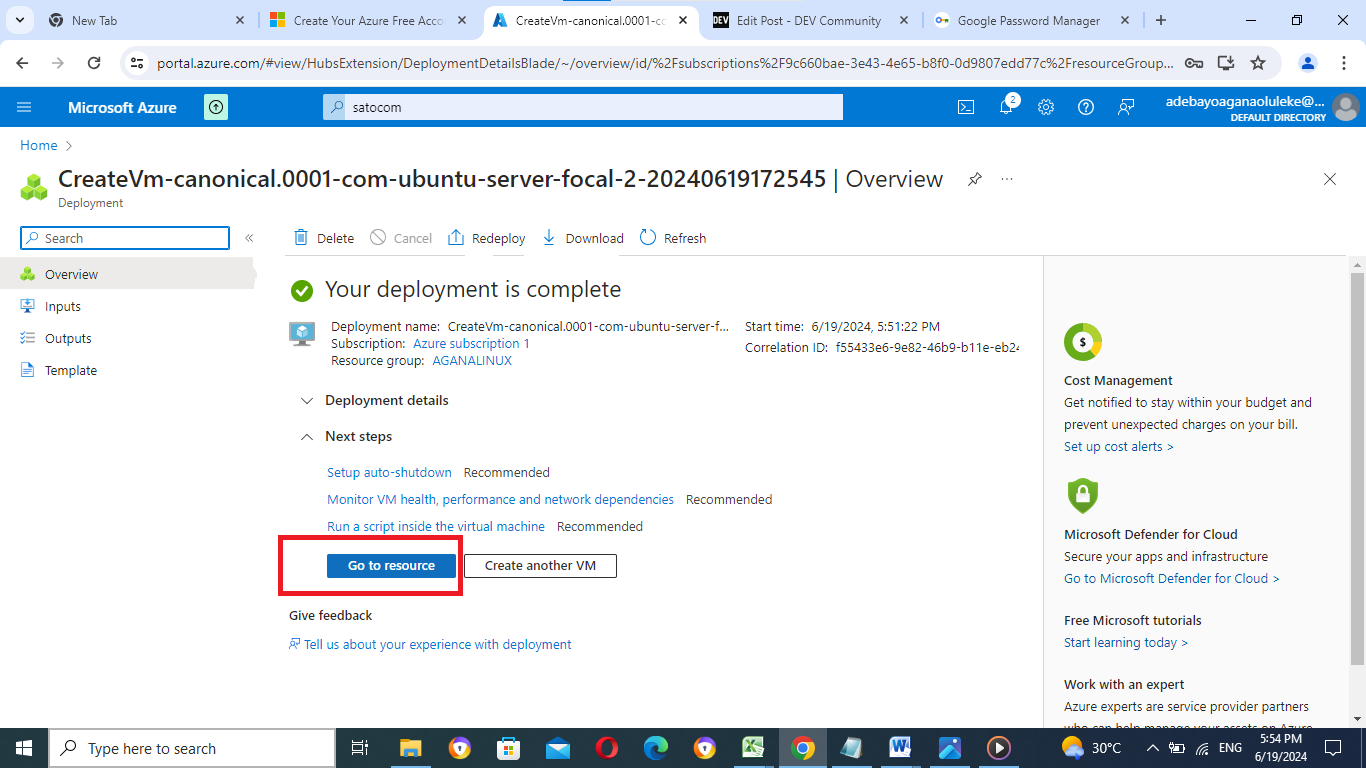The width and height of the screenshot is (1366, 768).
Task: Open the Chrome profile icon
Action: [1308, 63]
